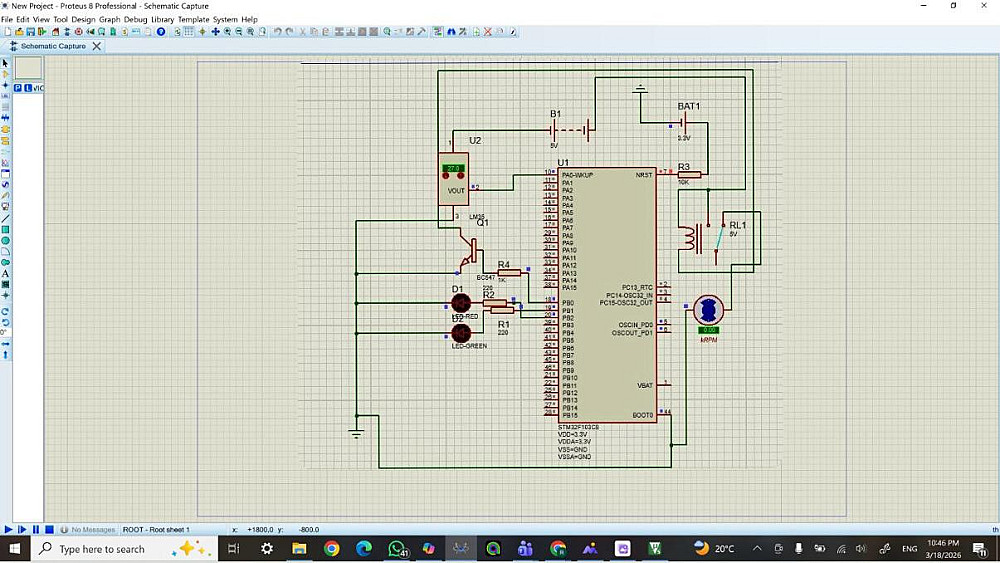1000x563 pixels.
Task: Open the Debug menu
Action: (135, 19)
